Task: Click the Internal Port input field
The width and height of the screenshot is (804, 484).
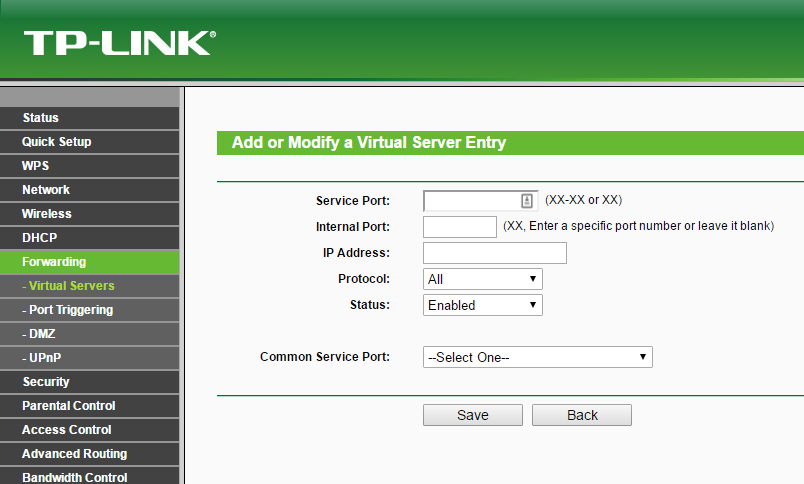Action: tap(460, 227)
